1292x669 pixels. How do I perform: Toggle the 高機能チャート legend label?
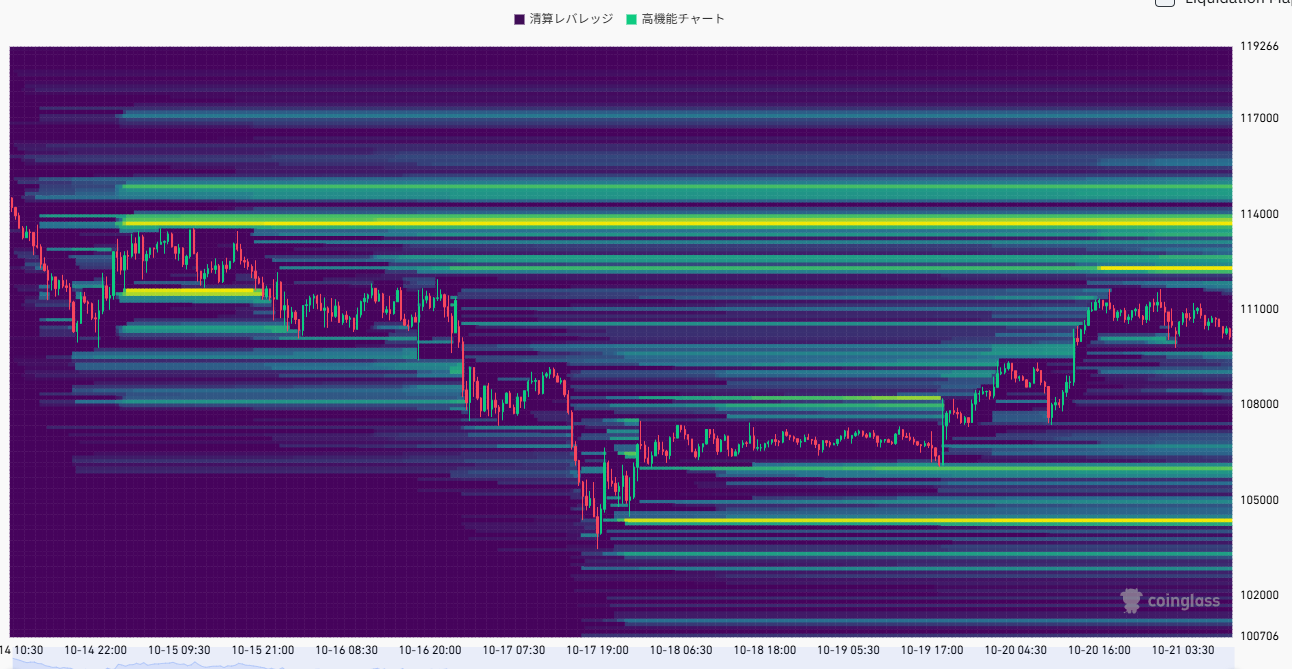[x=684, y=19]
